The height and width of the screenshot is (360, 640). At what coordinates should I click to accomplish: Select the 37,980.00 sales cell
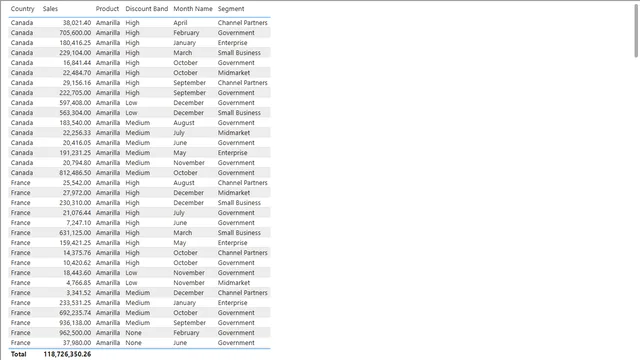coord(77,343)
